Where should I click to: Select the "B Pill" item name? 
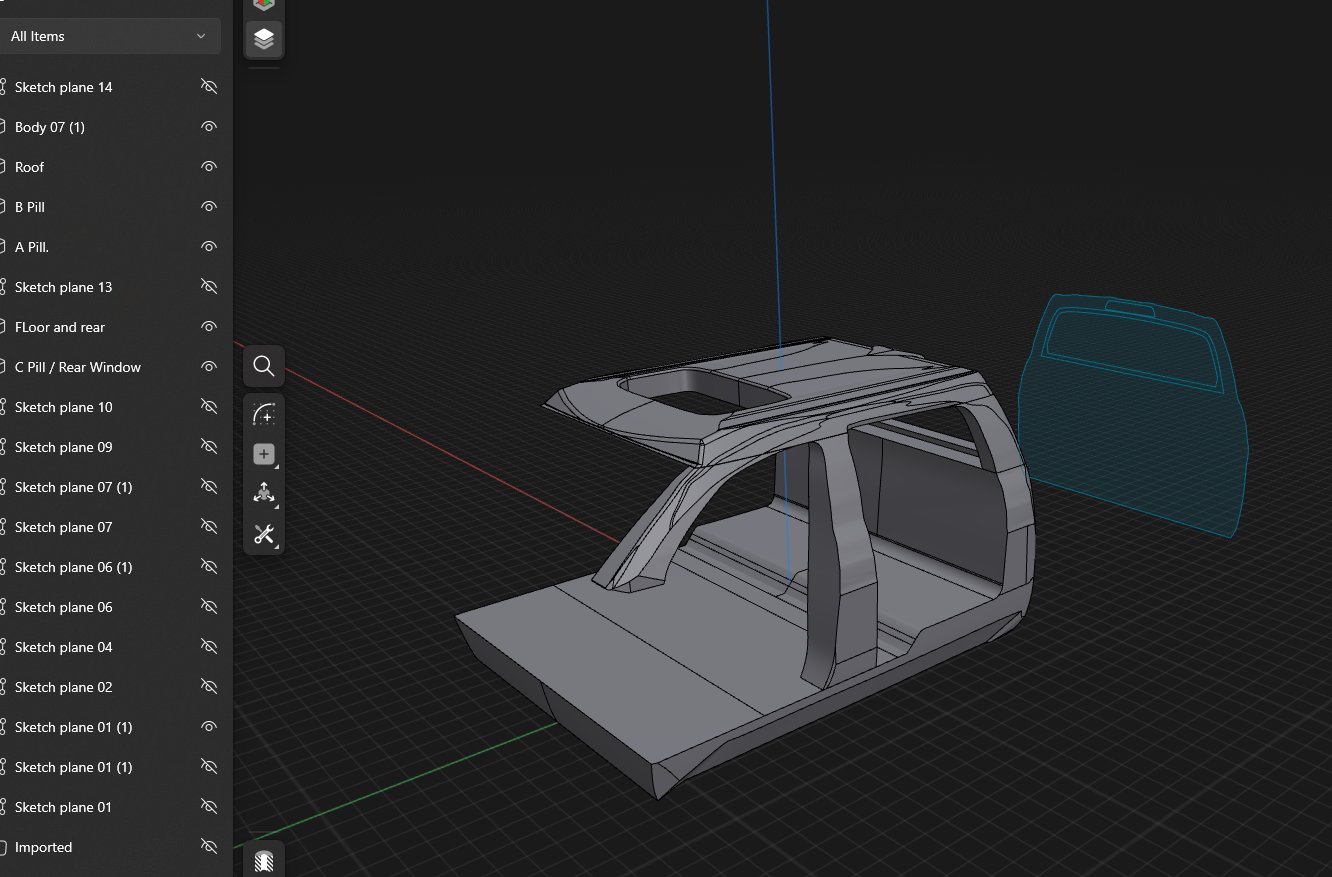[30, 207]
